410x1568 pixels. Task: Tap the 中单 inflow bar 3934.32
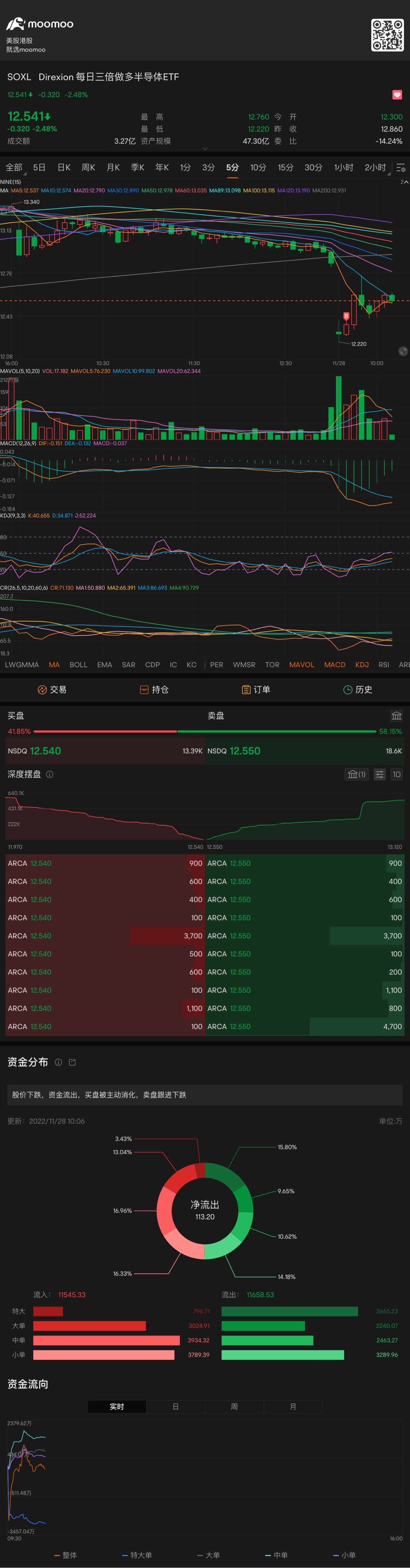107,1340
